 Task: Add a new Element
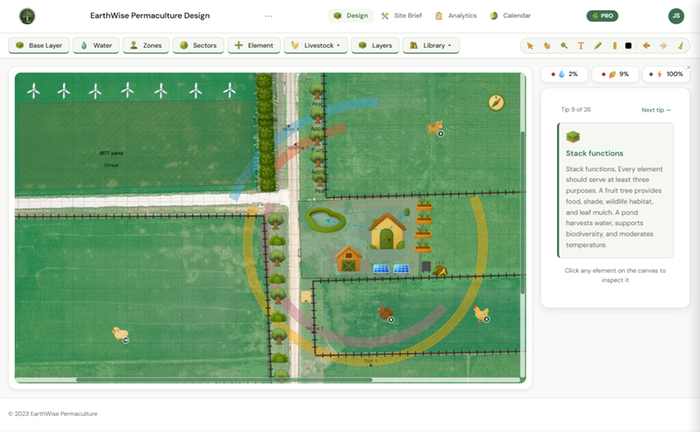[254, 46]
